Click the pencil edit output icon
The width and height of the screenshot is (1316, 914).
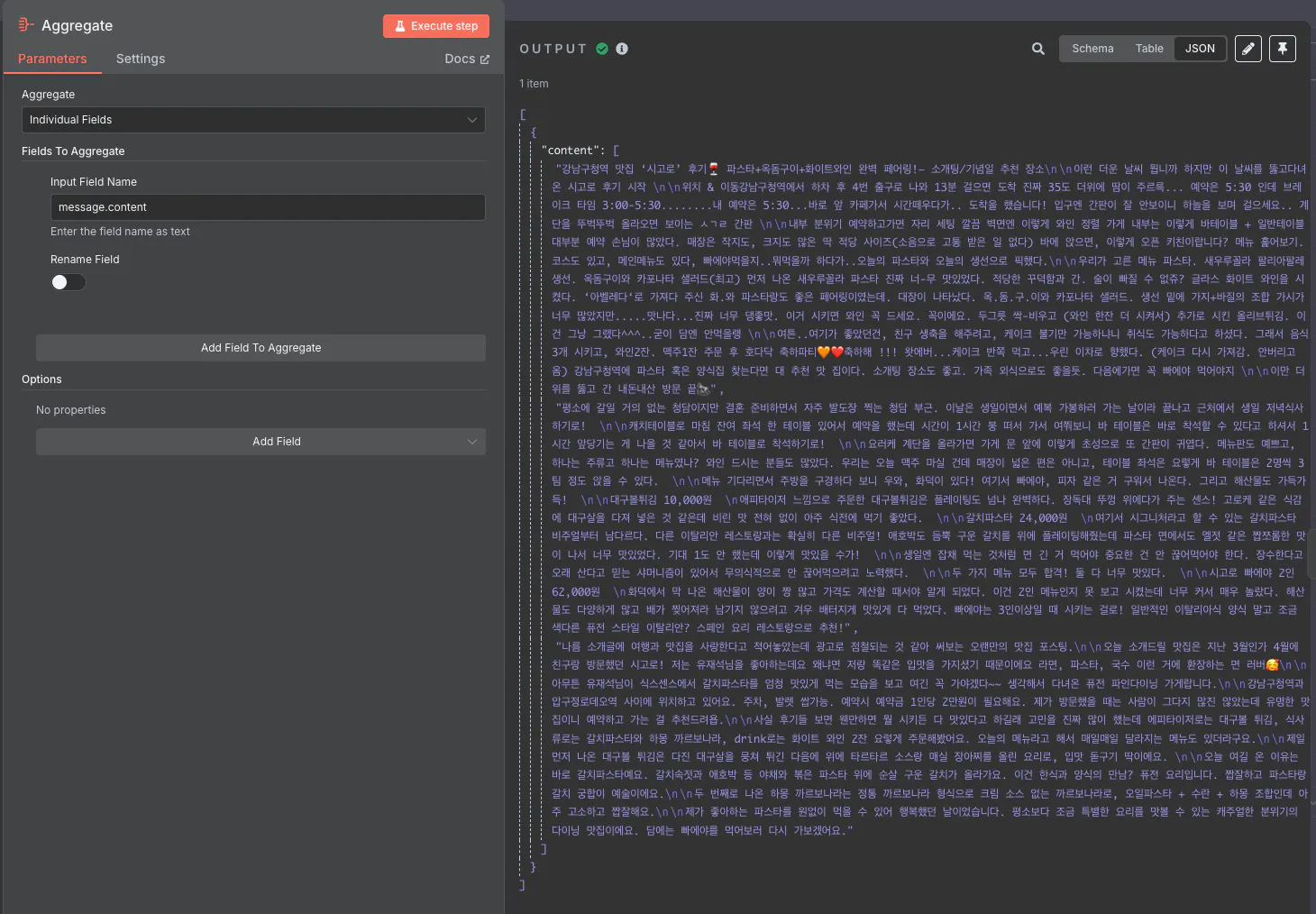click(x=1247, y=49)
